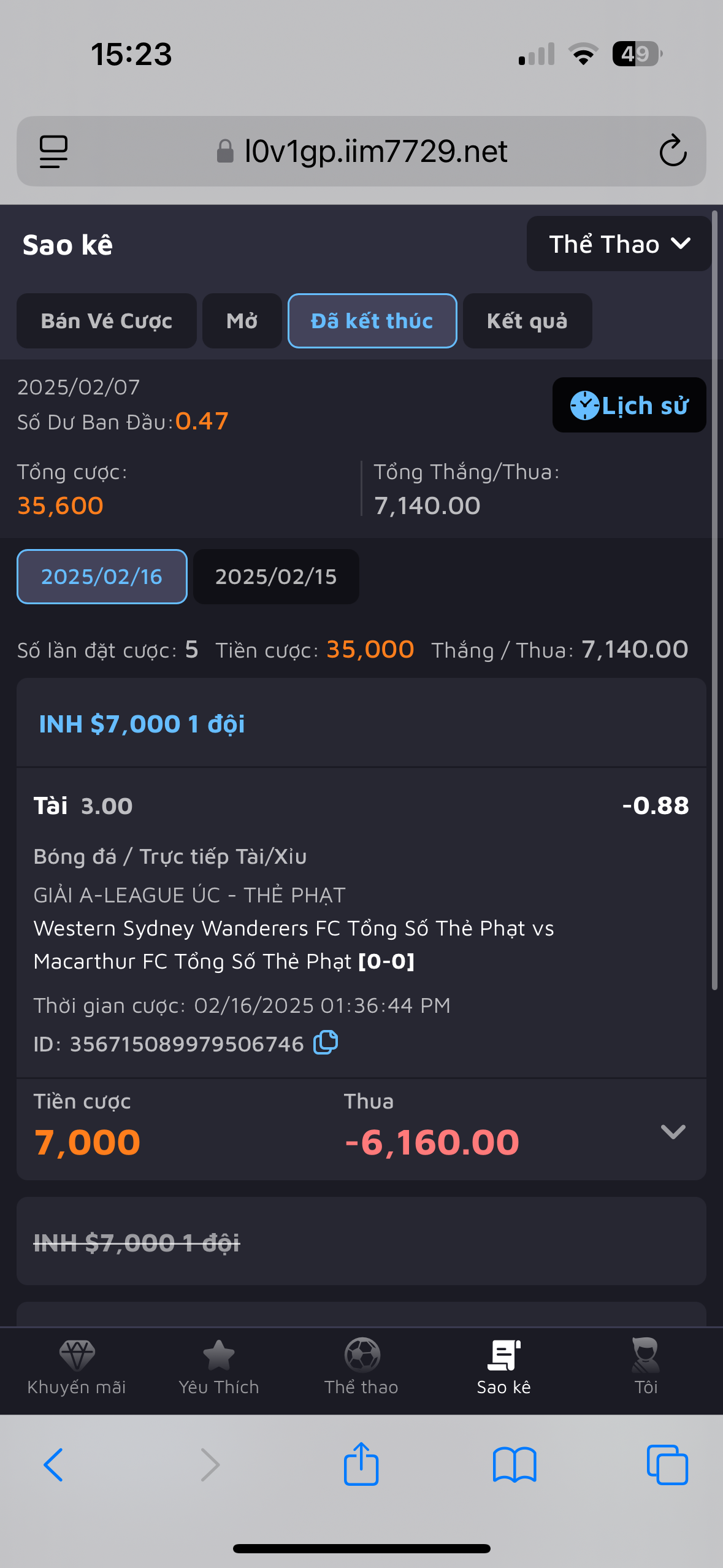Tap the Safari share icon
The width and height of the screenshot is (723, 1568).
tap(361, 1465)
